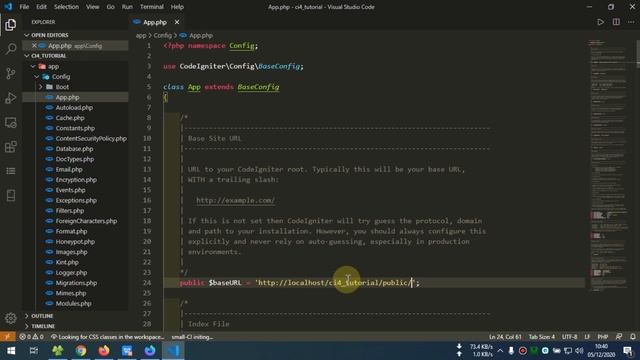Show errors and warnings count
This screenshot has height=360, width=640.
tap(31, 337)
